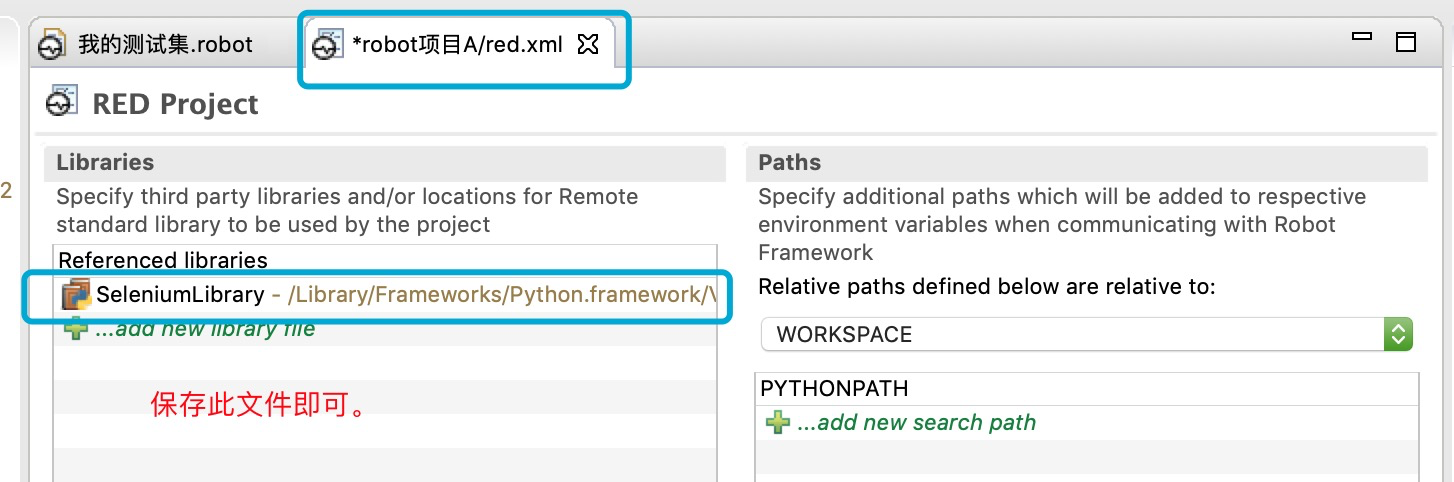Click the SeleniumLibrary Python library icon

pyautogui.click(x=76, y=295)
